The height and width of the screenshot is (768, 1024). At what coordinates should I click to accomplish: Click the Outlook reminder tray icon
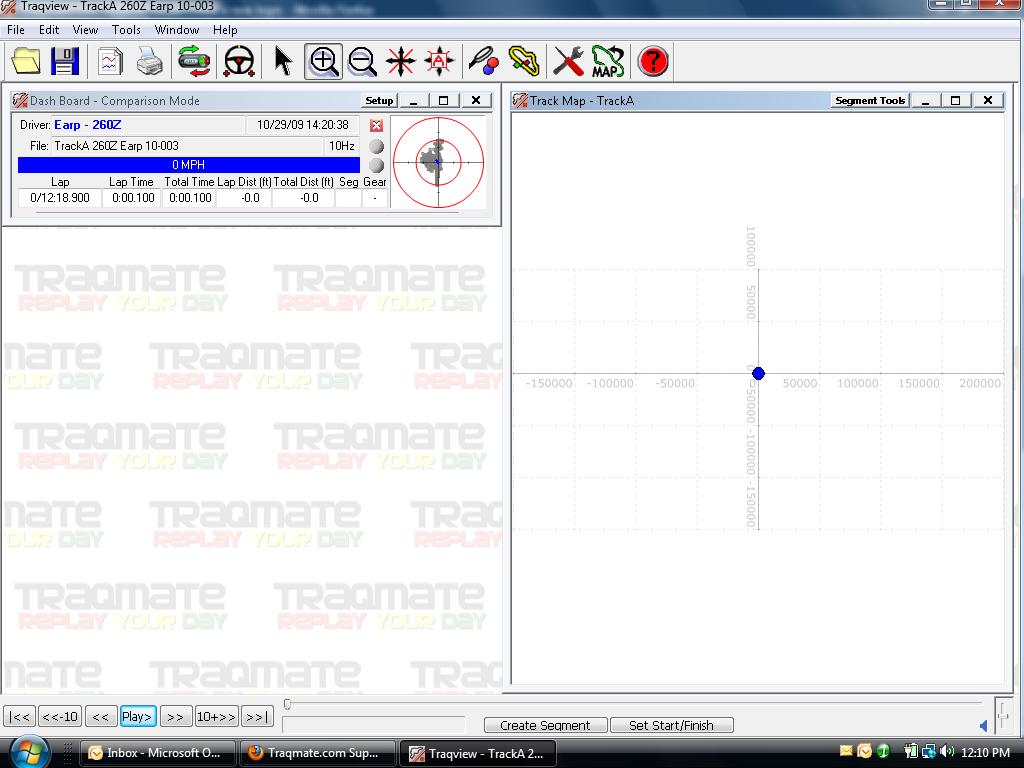(865, 752)
